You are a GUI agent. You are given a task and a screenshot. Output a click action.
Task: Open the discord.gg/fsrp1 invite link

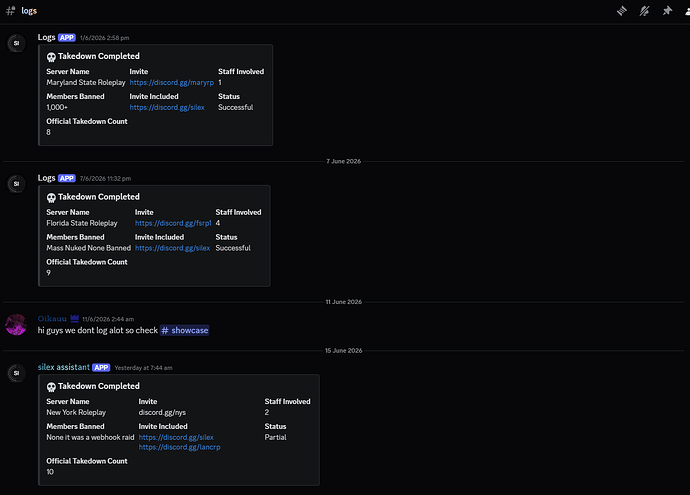(x=173, y=223)
